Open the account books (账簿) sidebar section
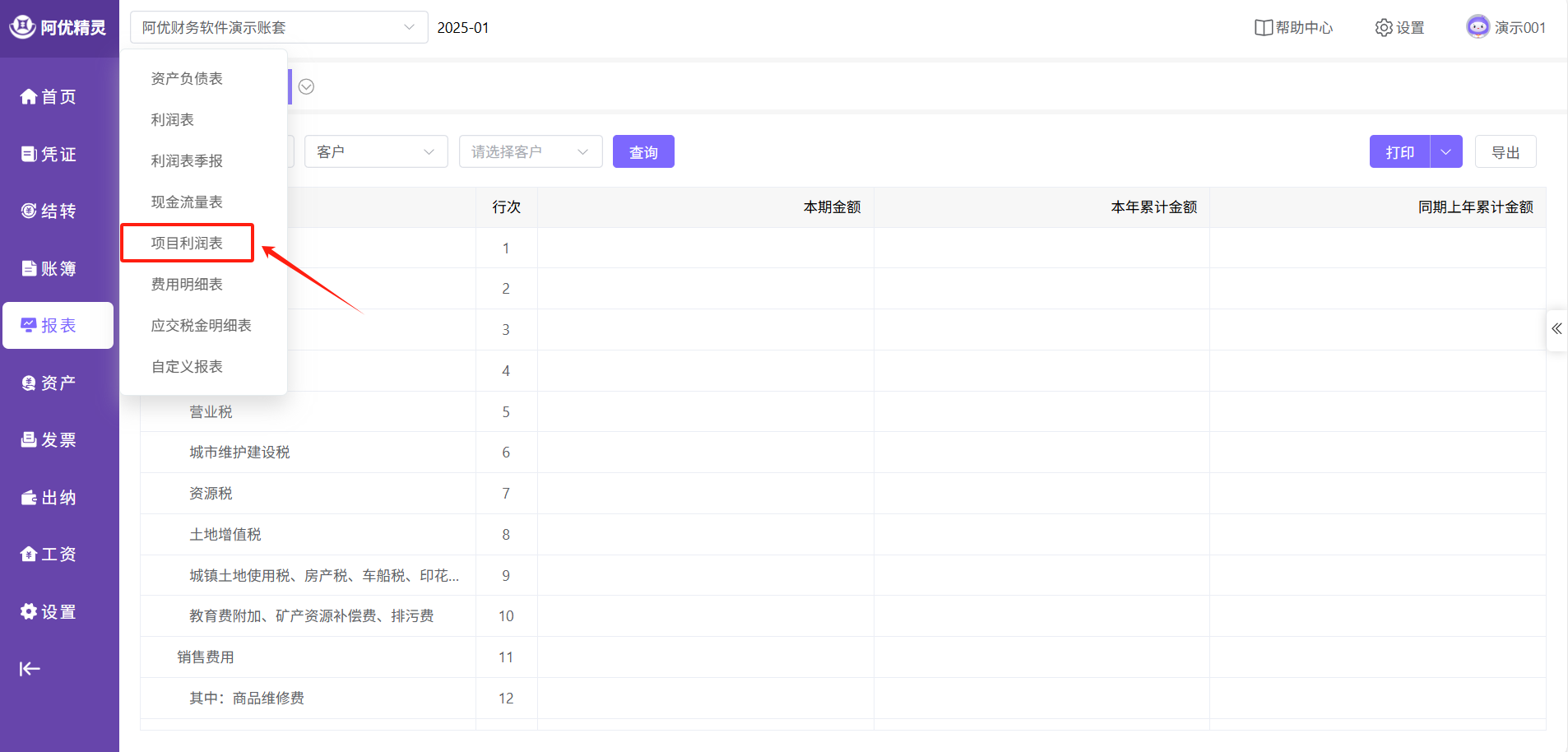 (x=49, y=268)
